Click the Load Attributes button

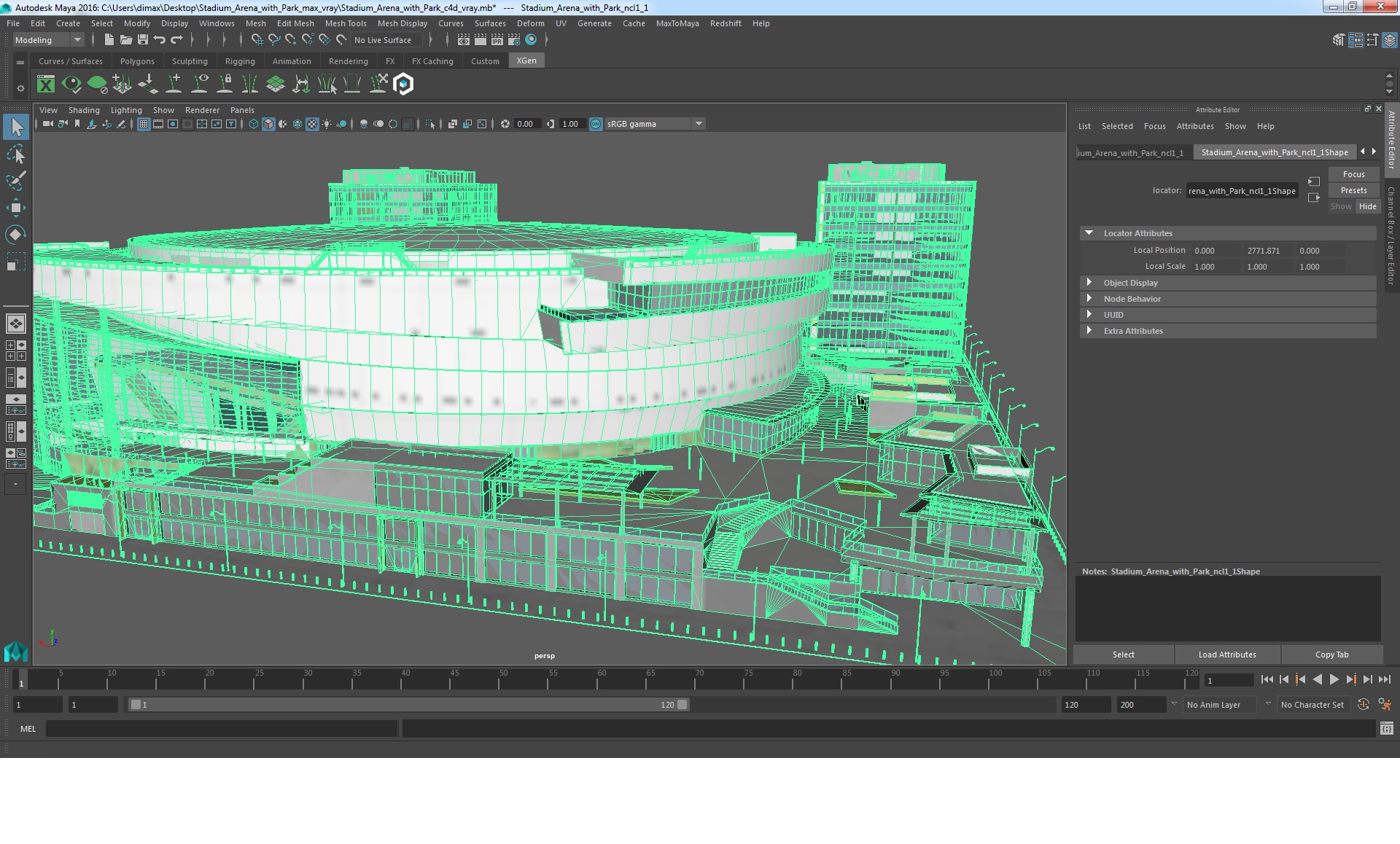[1228, 654]
